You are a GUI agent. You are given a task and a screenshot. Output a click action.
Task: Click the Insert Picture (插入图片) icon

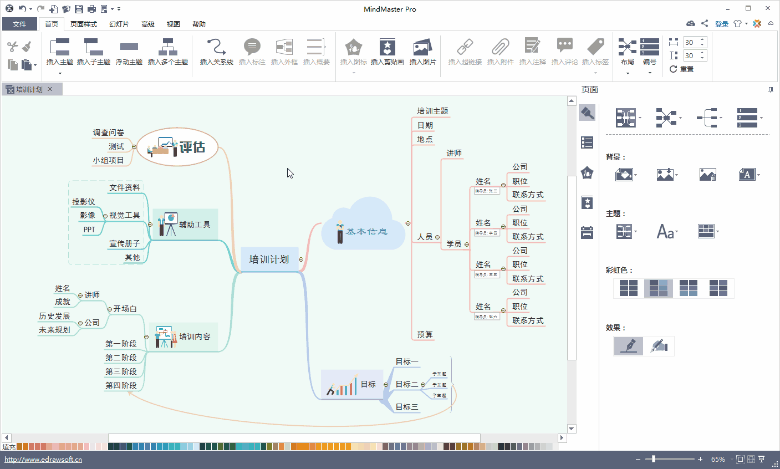tap(422, 47)
